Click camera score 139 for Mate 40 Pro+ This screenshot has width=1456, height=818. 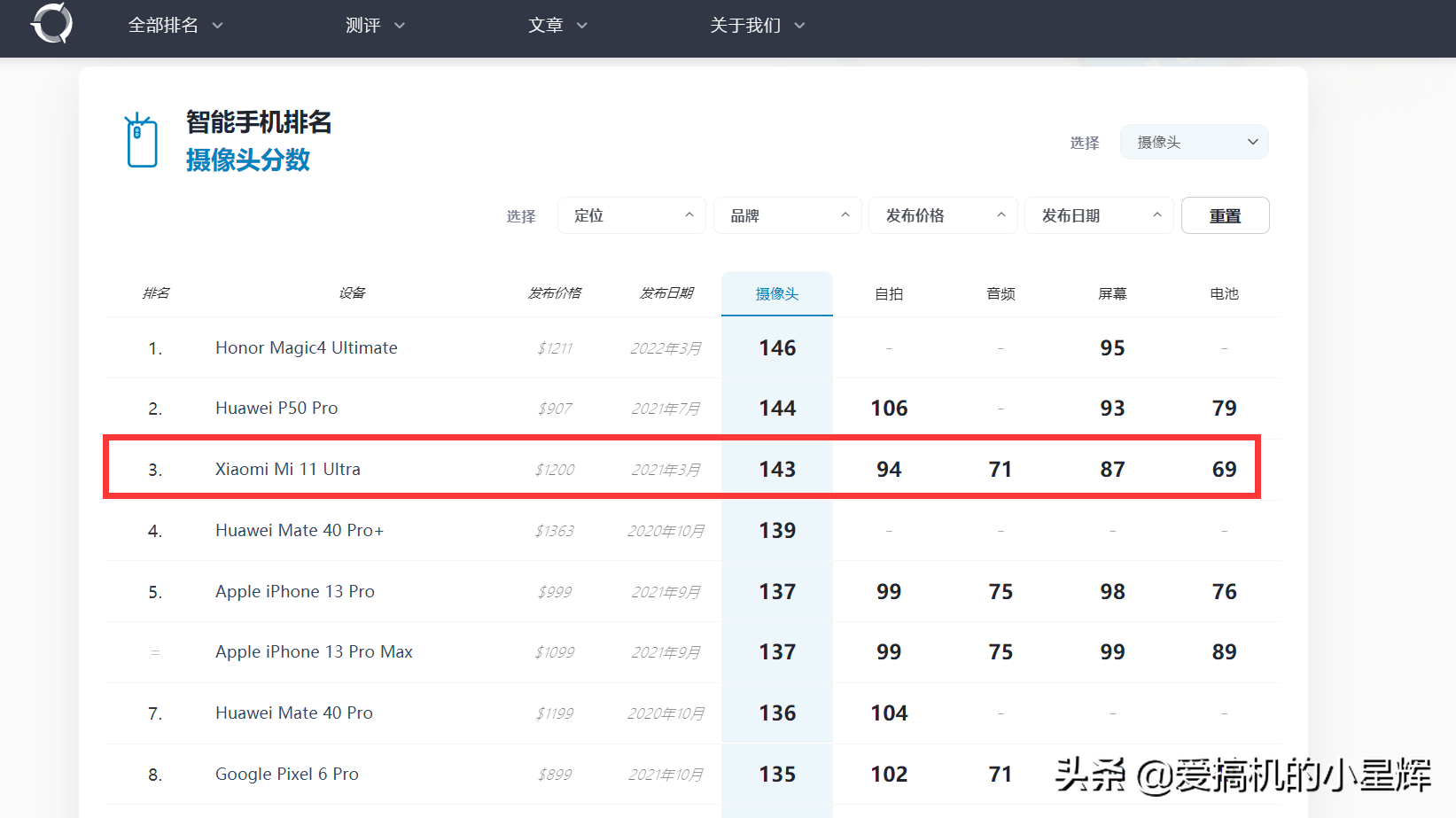pos(777,530)
